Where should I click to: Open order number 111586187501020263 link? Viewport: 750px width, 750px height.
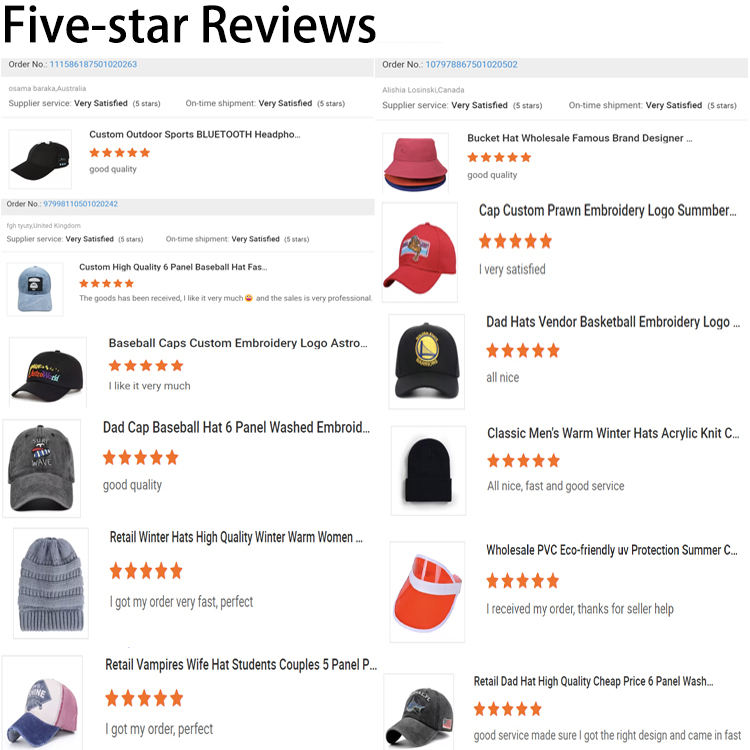(x=93, y=64)
